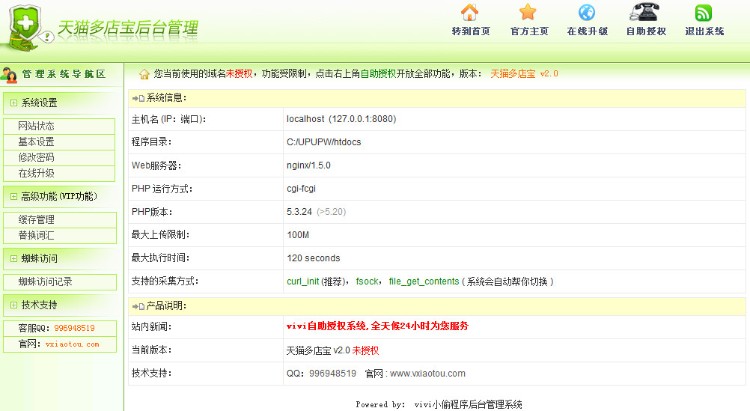
Task: Click the green shield logo icon
Action: [27, 27]
